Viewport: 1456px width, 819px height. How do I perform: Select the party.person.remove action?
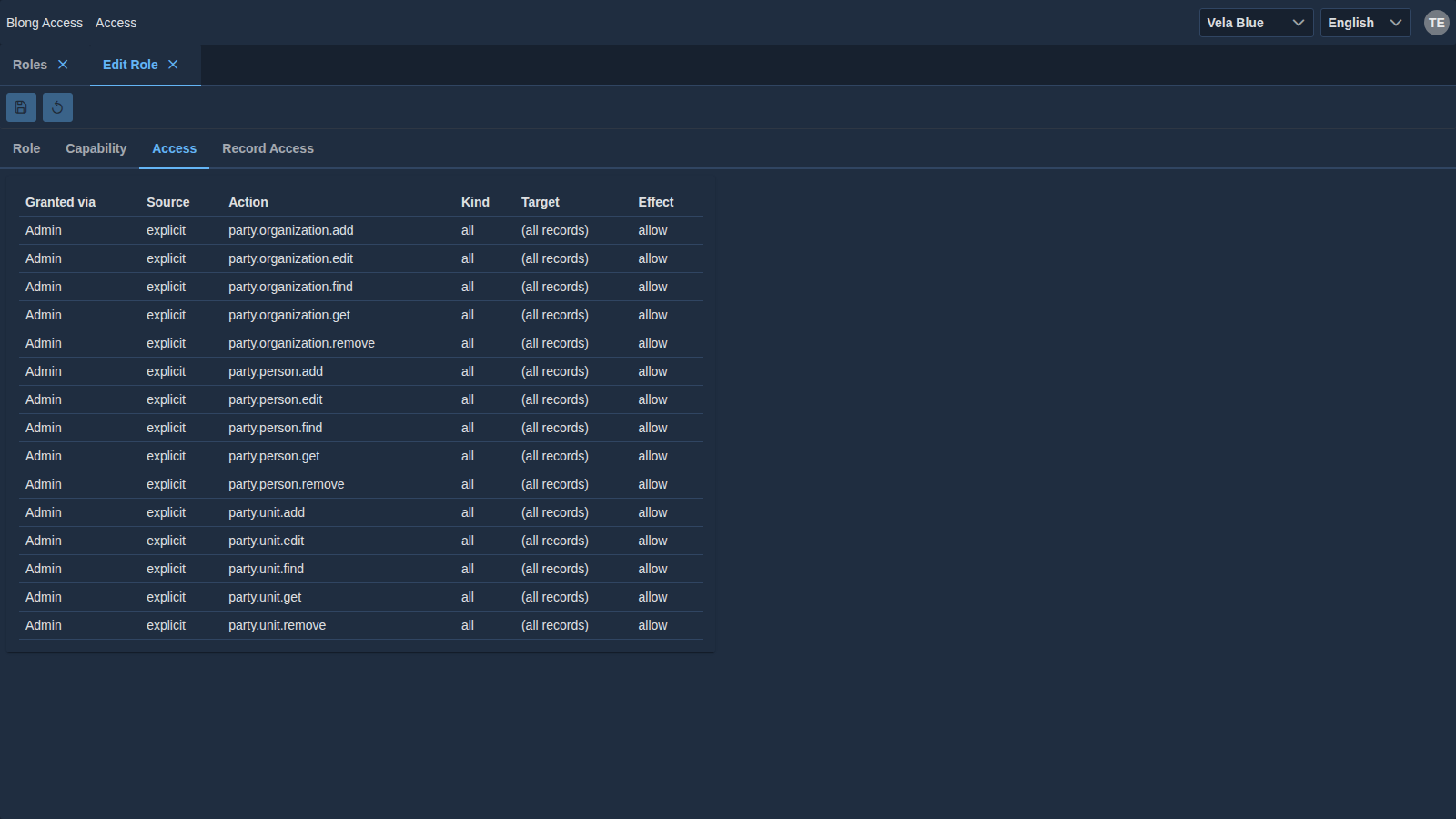coord(286,484)
